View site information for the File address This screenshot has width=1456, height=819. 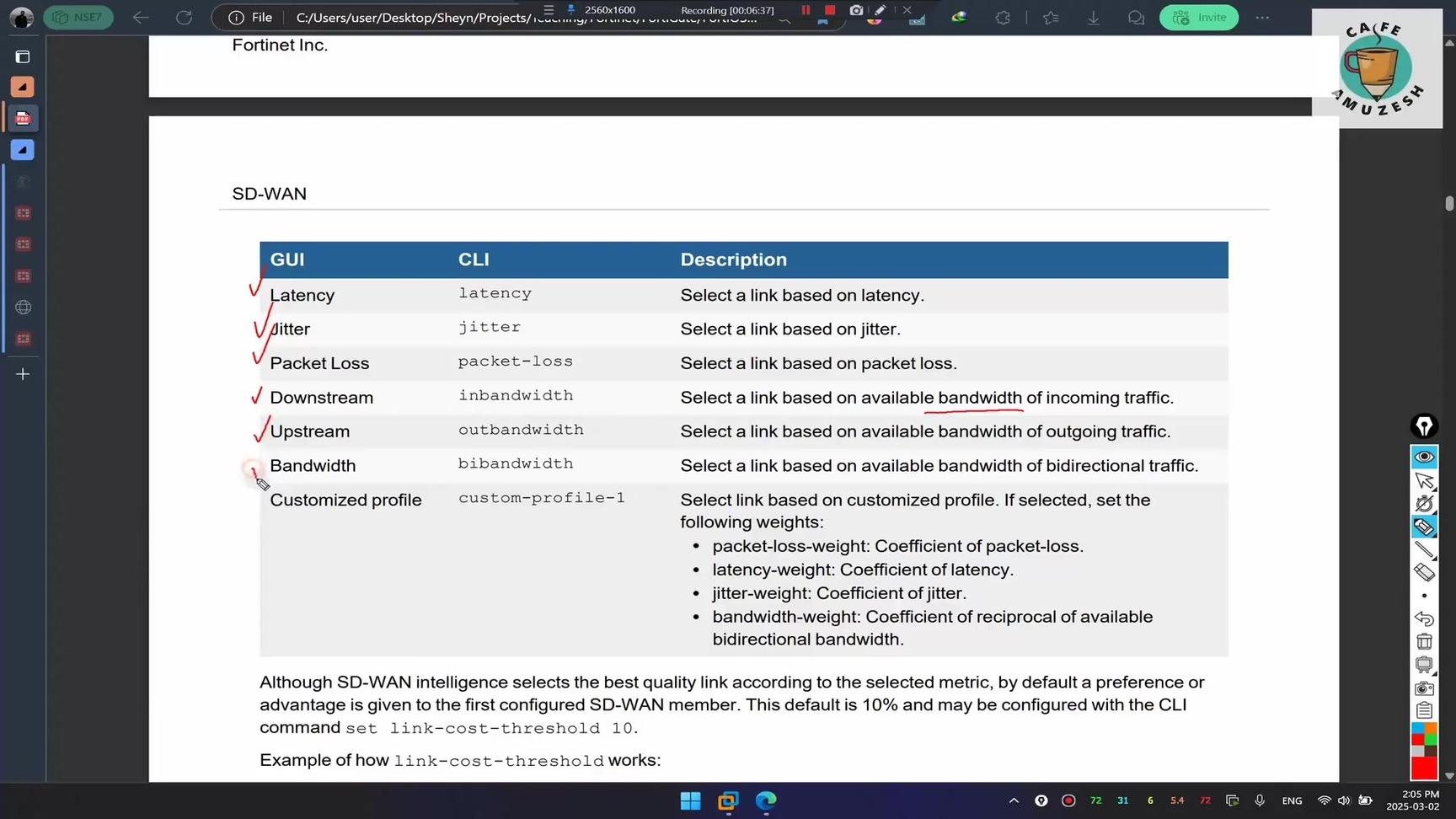(x=251, y=17)
